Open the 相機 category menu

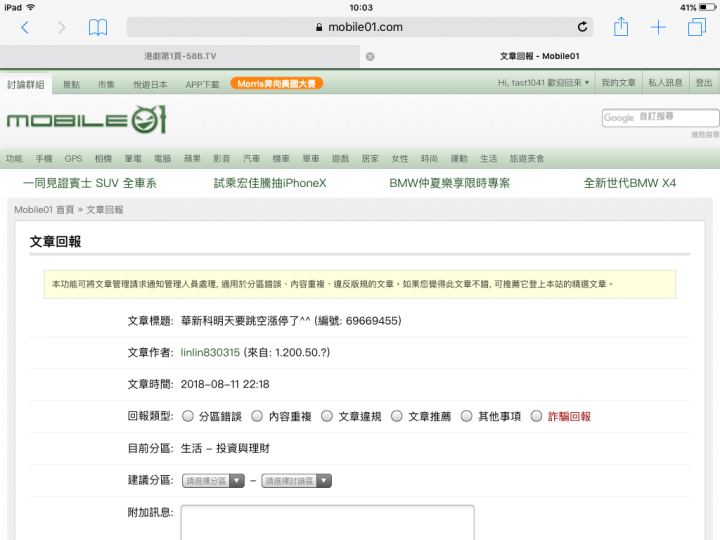tap(103, 158)
